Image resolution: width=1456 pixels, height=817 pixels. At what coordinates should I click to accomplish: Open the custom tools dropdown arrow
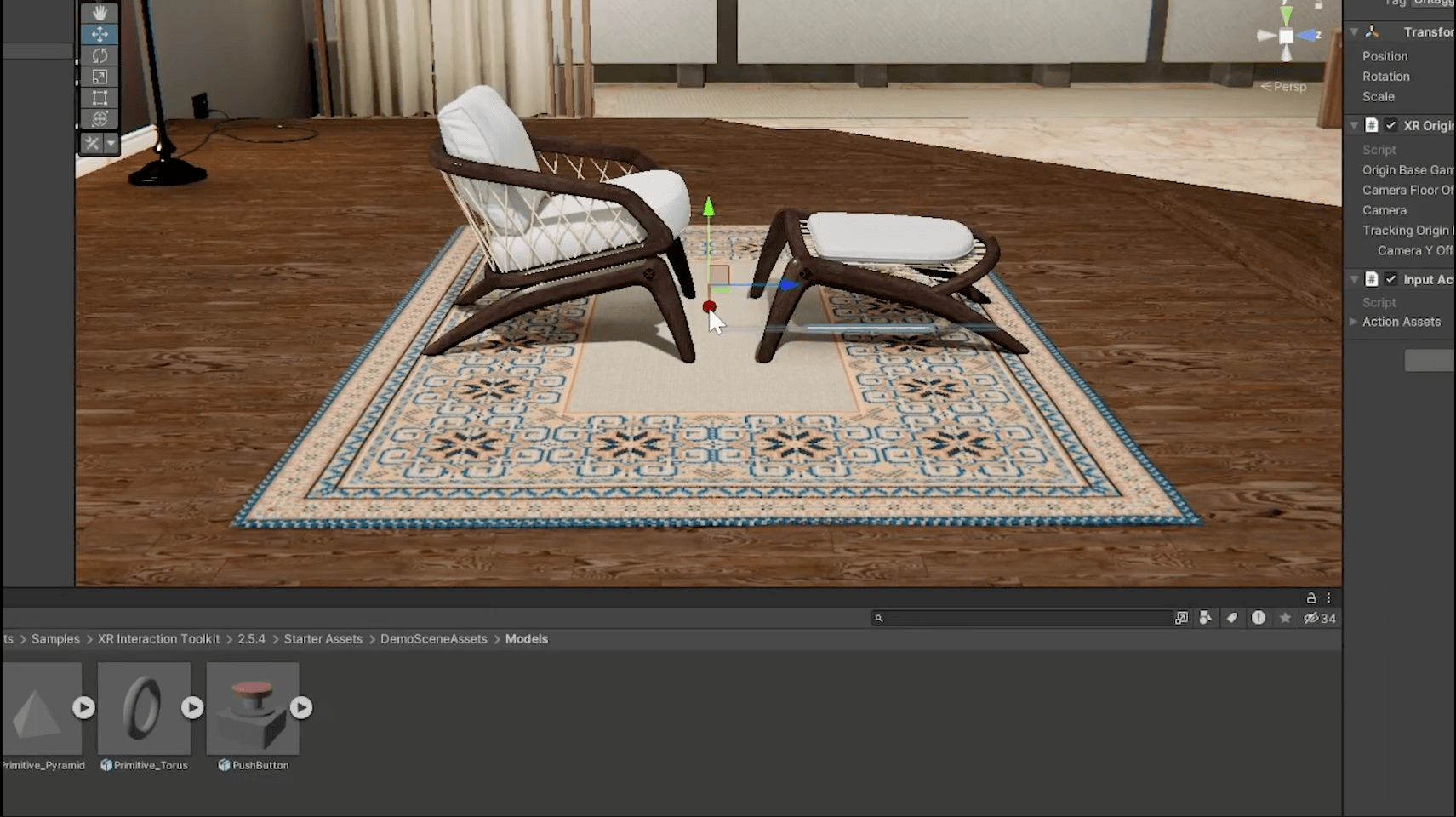tap(111, 143)
